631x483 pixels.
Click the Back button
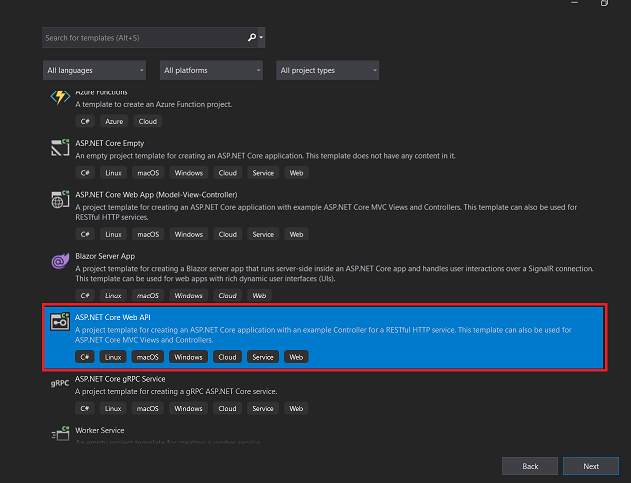point(530,466)
